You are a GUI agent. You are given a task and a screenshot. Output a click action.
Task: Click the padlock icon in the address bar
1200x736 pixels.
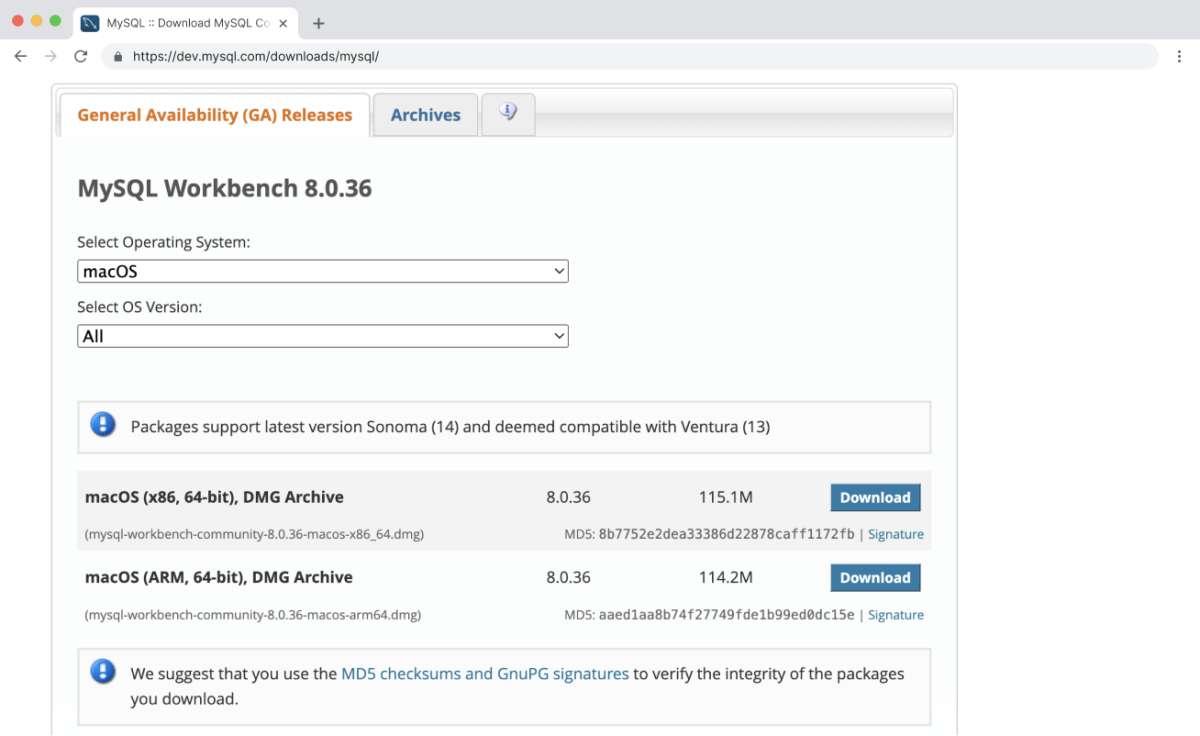118,57
